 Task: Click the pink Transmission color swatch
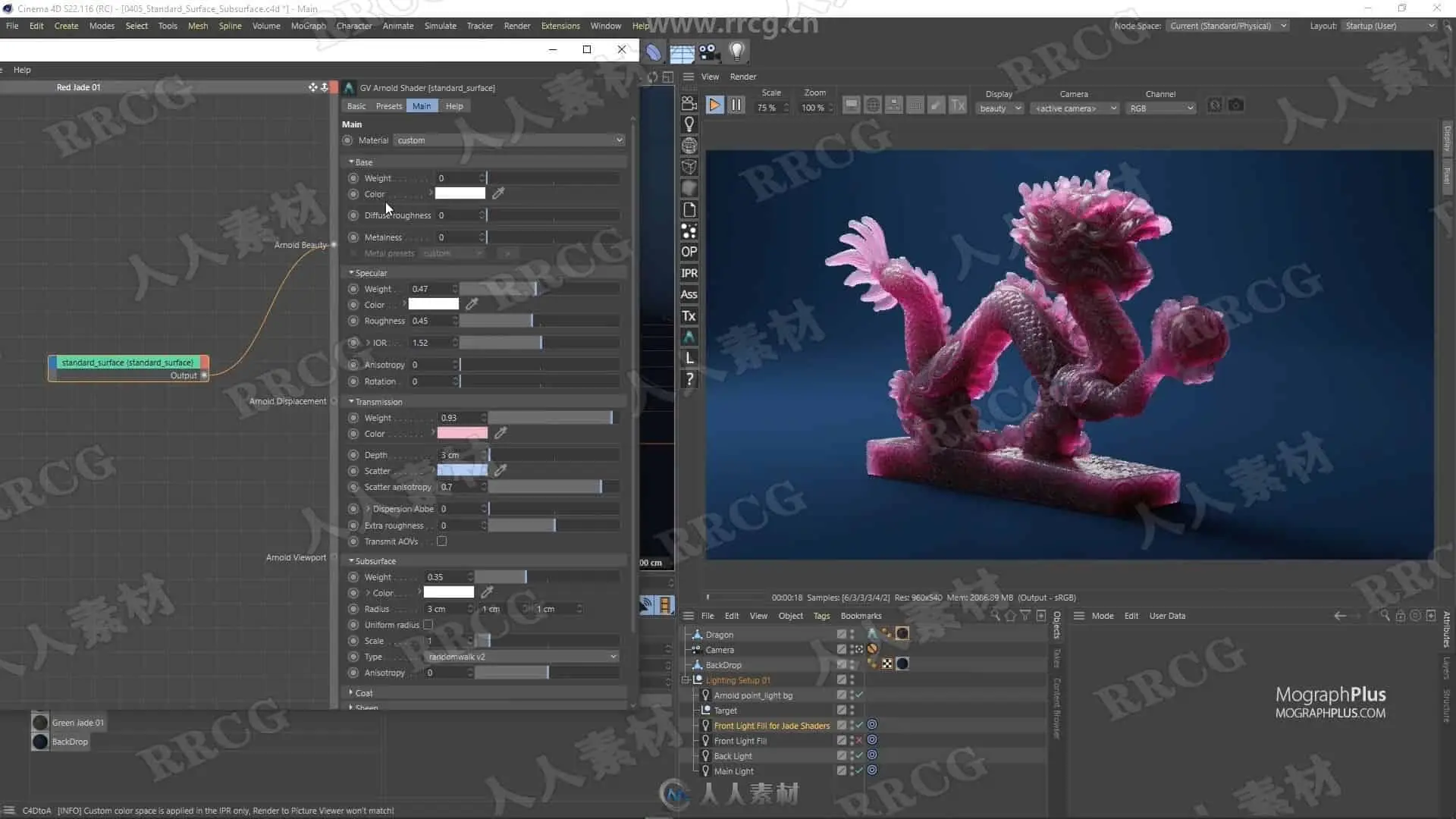462,433
